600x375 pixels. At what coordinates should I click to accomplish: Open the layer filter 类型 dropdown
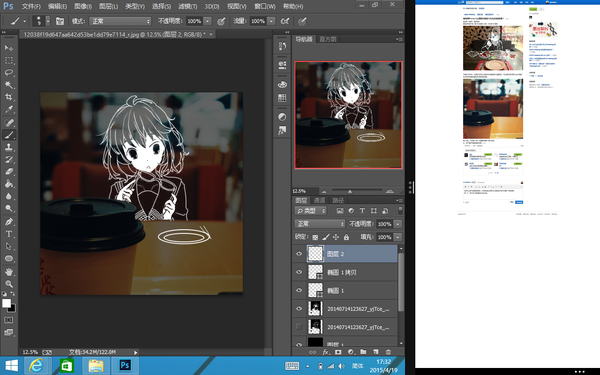coord(311,211)
